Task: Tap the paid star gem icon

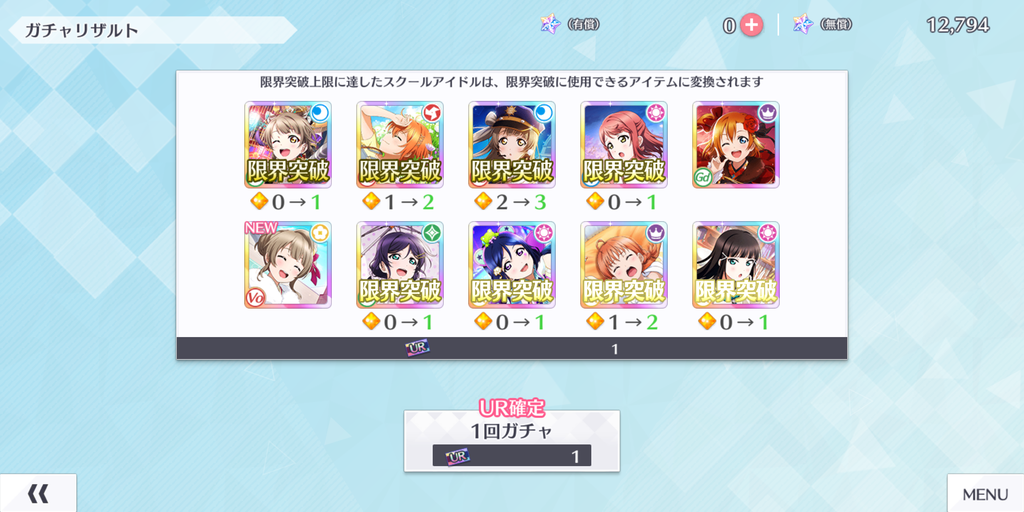Action: point(551,25)
